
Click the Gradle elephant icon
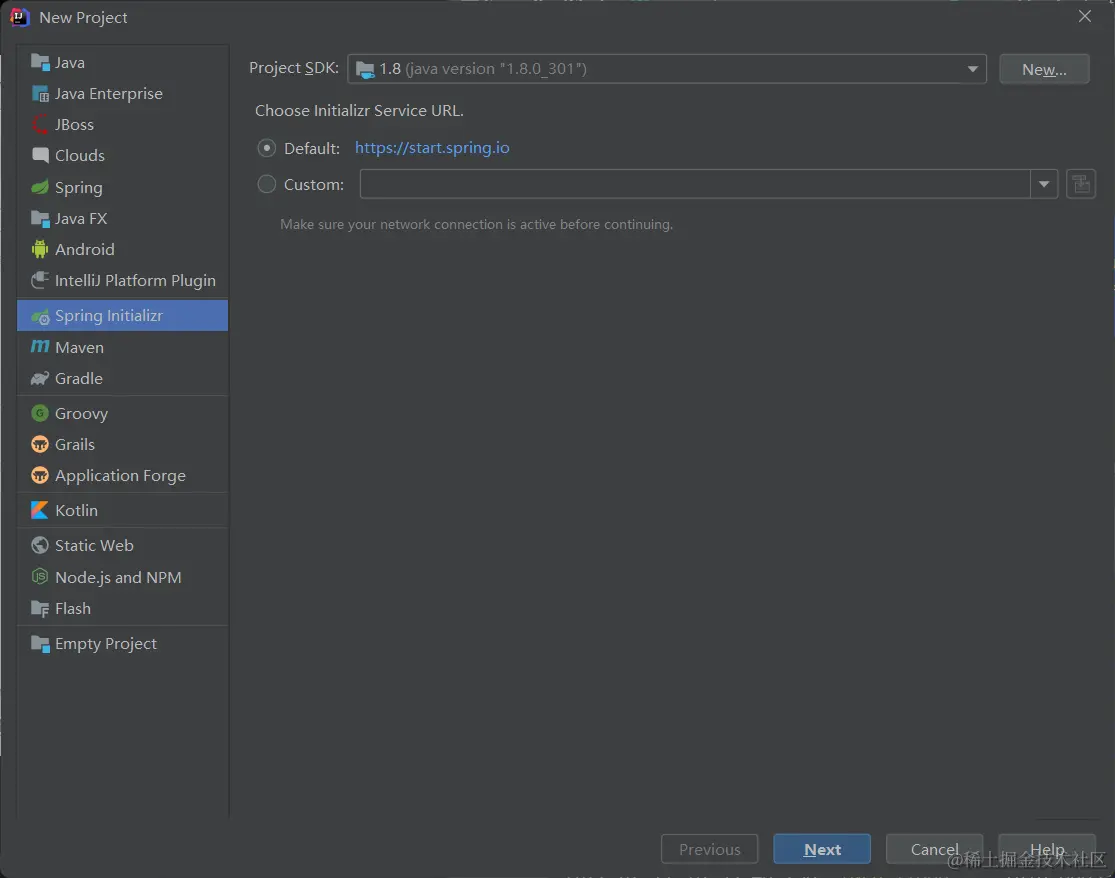[x=40, y=379]
